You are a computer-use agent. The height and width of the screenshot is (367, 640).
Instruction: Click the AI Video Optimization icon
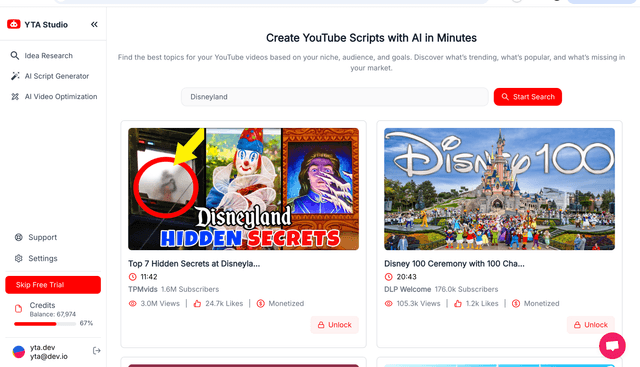[x=15, y=96]
